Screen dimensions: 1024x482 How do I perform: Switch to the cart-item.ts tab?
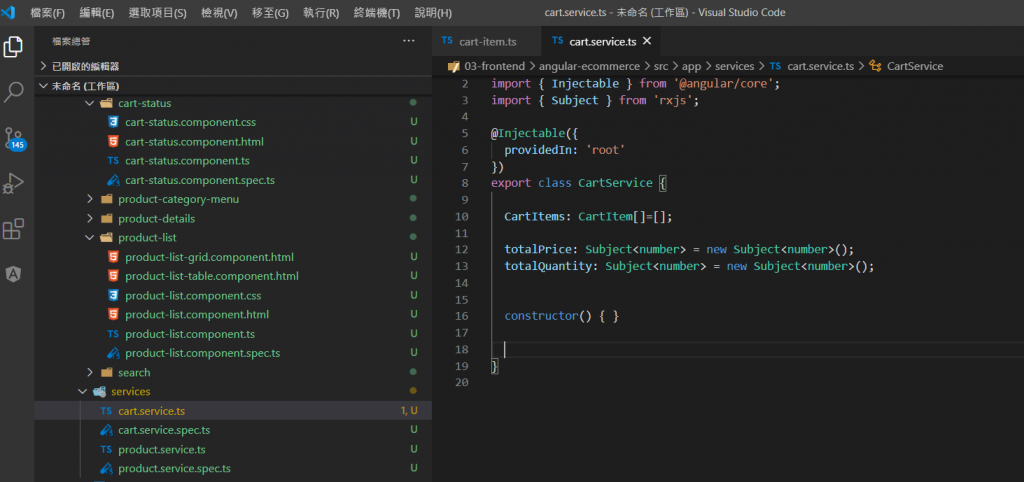pyautogui.click(x=486, y=42)
